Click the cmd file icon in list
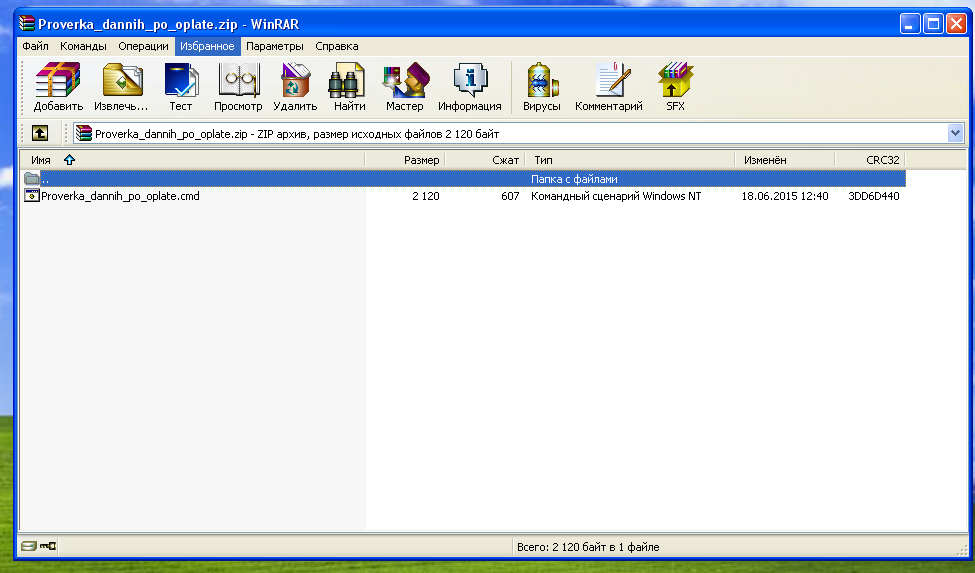975x573 pixels. tap(32, 196)
